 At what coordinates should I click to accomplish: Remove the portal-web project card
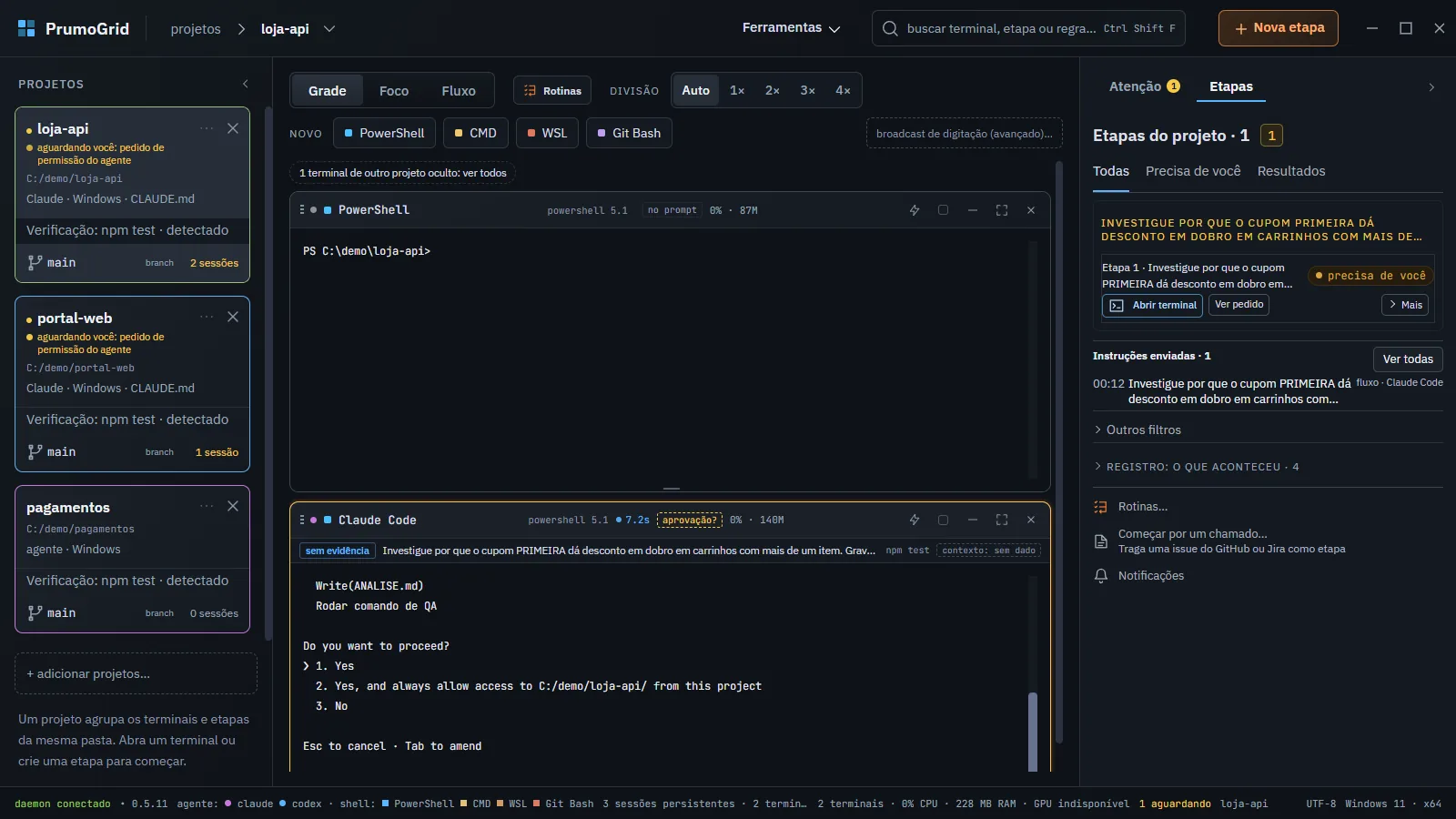(233, 317)
